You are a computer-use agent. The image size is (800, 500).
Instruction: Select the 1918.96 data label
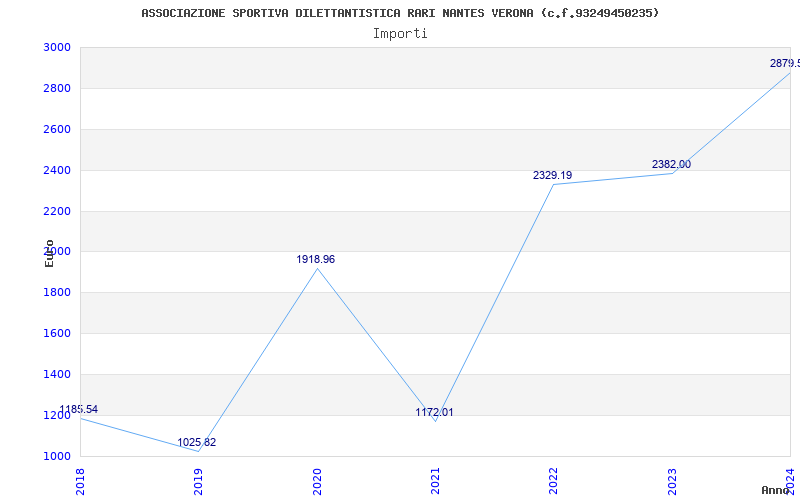(315, 259)
